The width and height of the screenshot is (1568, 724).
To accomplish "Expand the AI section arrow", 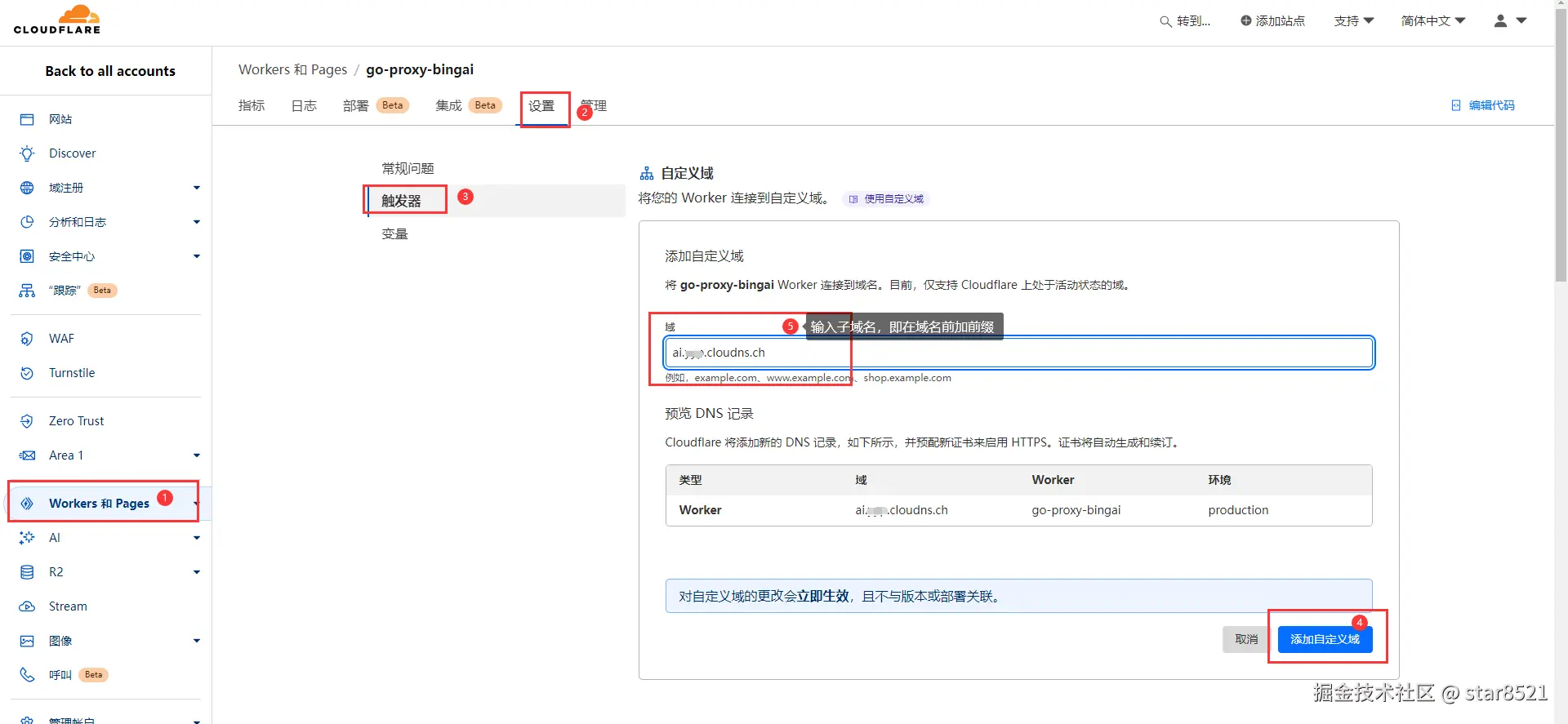I will coord(197,538).
